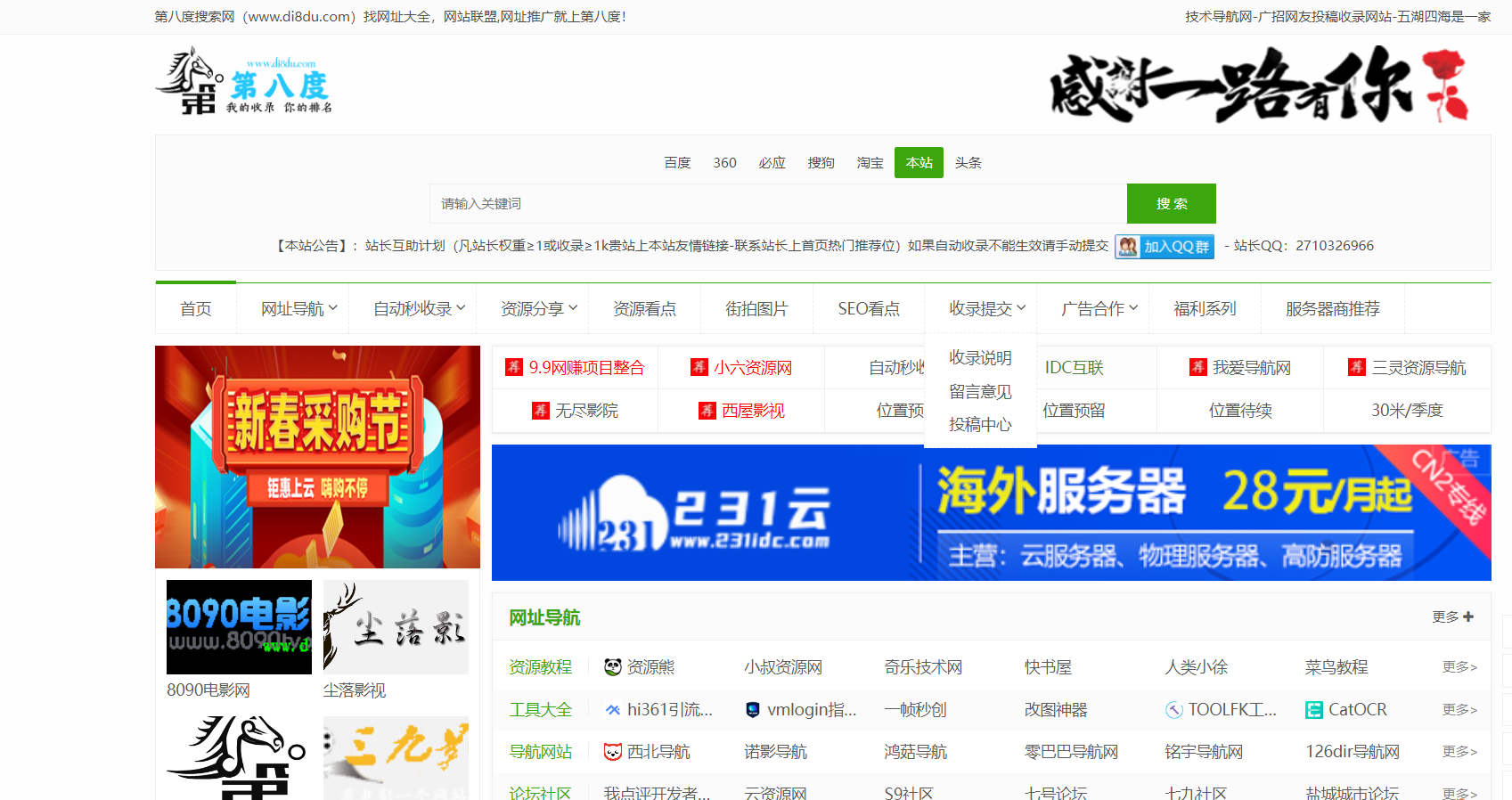Click 更多> in the 资源教程 row
Viewport: 1512px width, 800px height.
pos(1459,666)
